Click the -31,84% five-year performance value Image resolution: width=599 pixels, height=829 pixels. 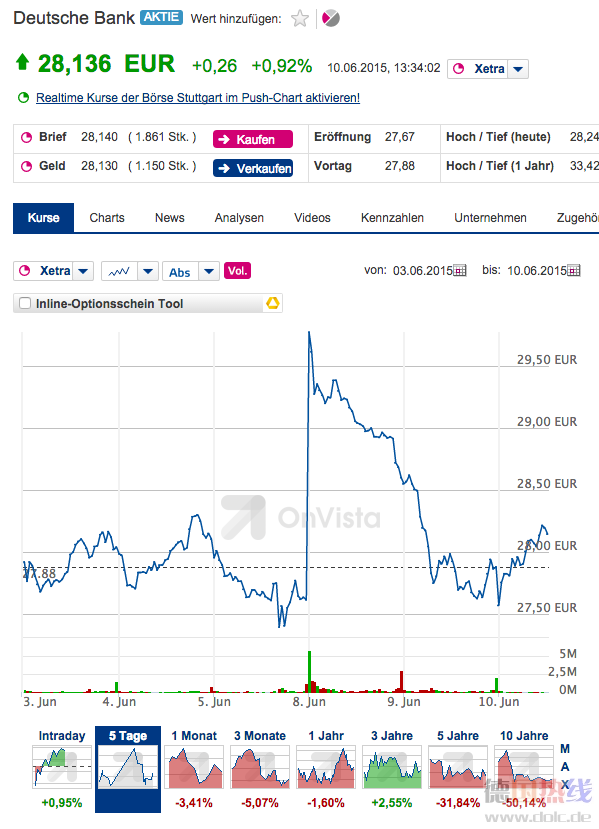[x=458, y=803]
